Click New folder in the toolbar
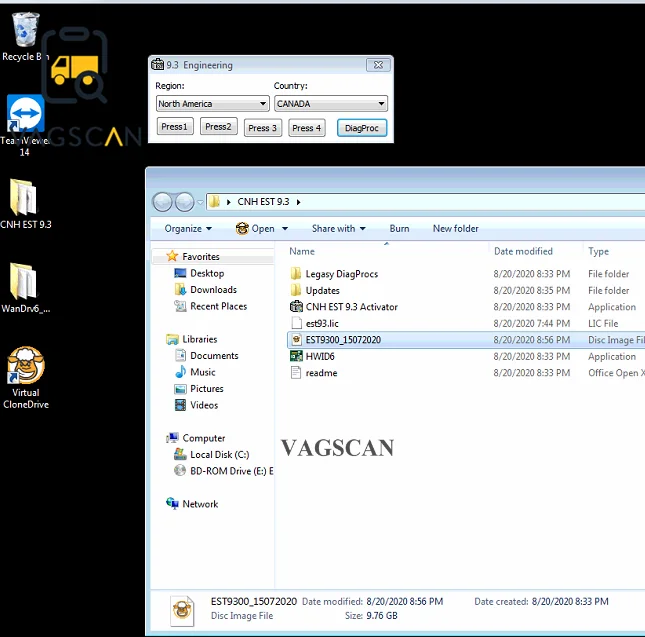 (x=455, y=229)
